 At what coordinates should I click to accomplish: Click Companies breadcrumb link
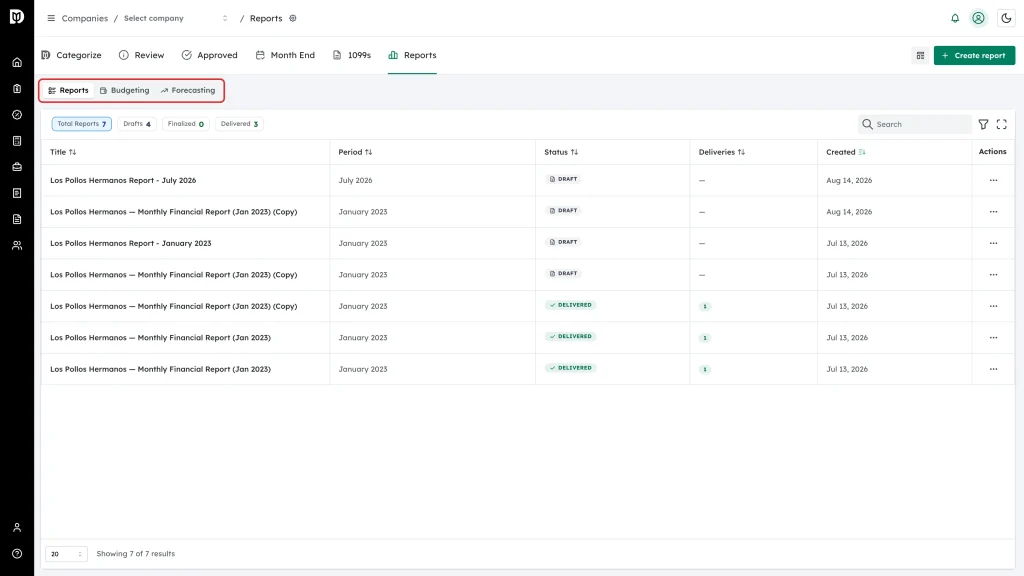85,18
